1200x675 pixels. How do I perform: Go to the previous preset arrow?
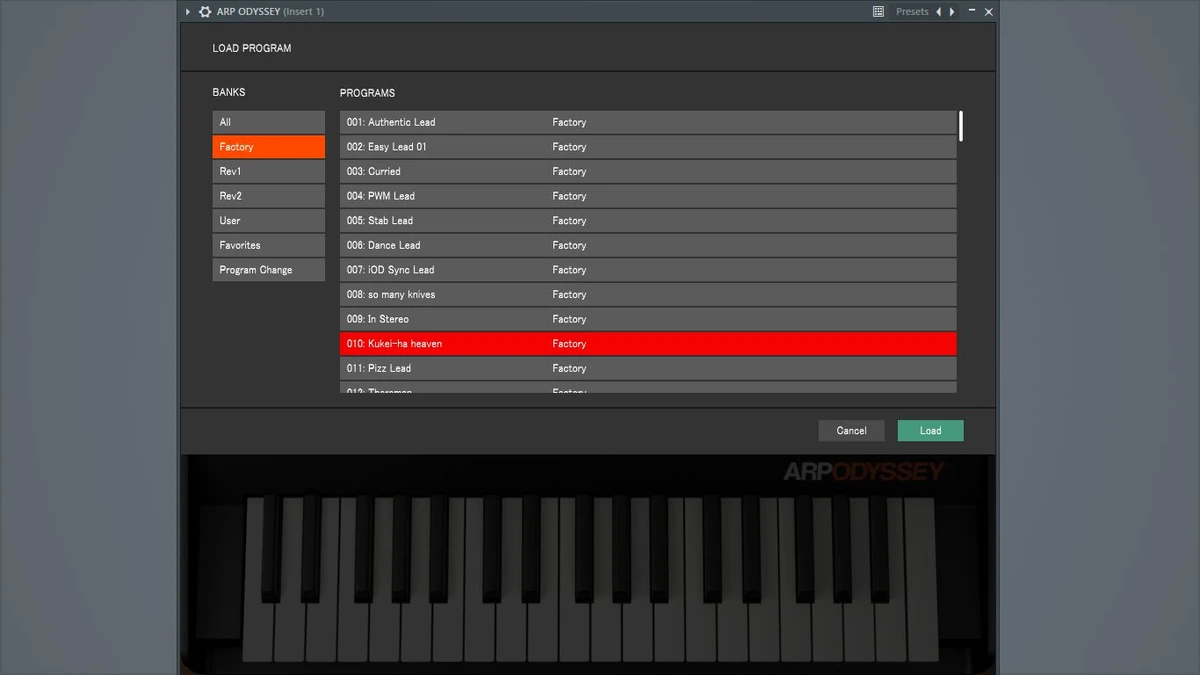[x=938, y=12]
